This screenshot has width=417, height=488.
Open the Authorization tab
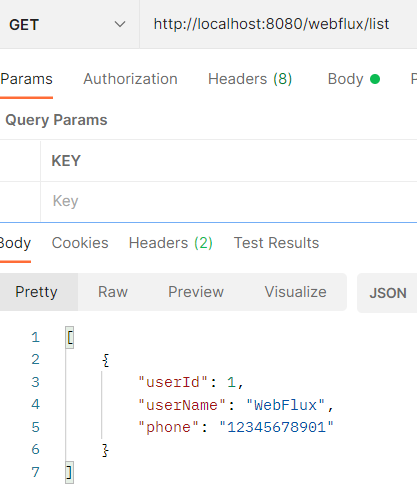coord(130,79)
